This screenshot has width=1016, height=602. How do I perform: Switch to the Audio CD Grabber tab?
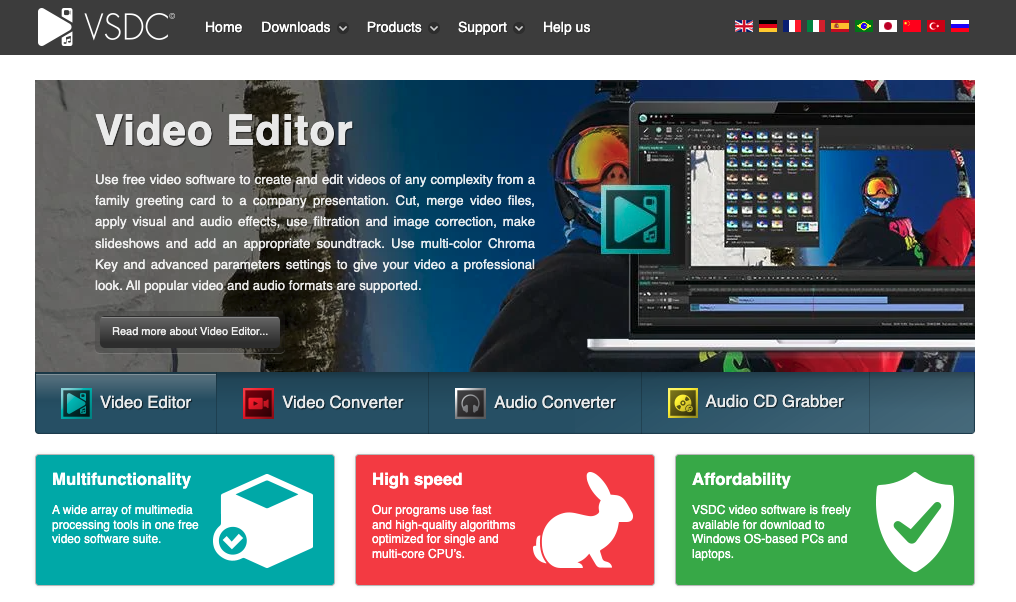[x=756, y=402]
